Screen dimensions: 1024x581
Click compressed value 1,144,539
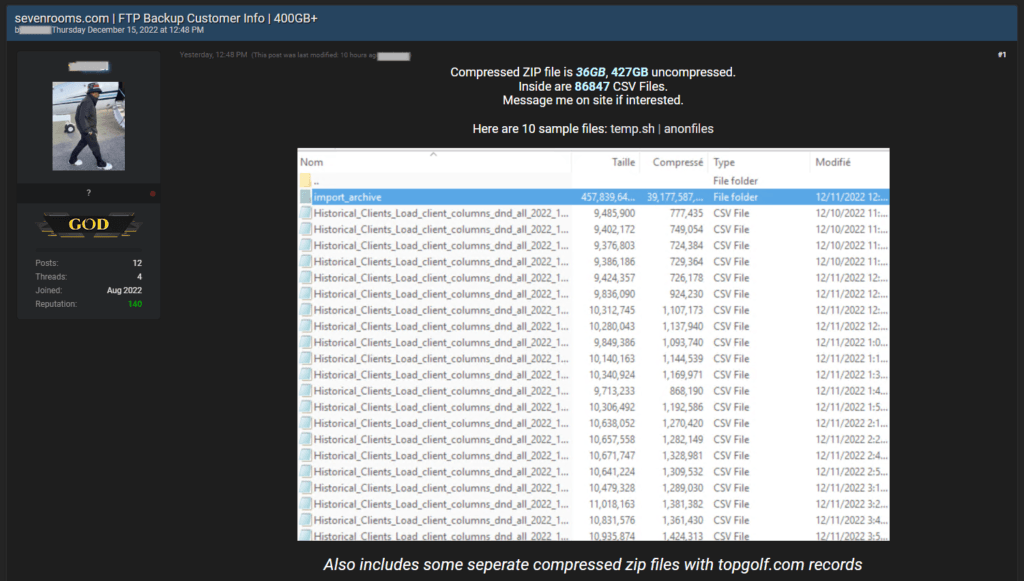tap(682, 359)
